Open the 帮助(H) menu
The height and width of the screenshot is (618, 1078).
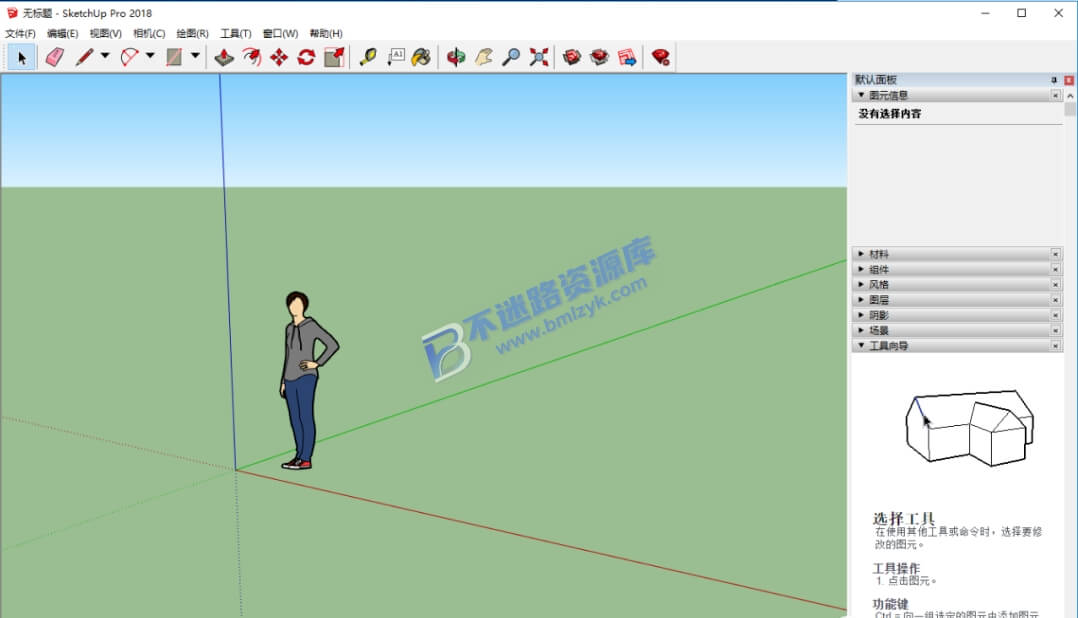pyautogui.click(x=326, y=33)
